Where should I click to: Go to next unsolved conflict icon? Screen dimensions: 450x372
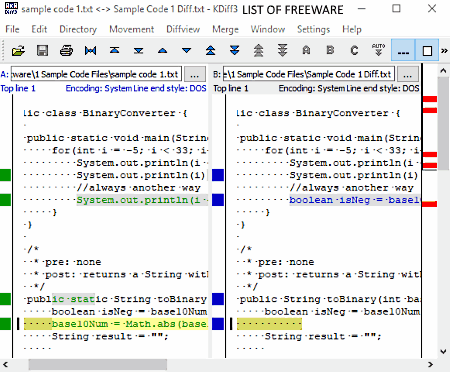[x=282, y=51]
